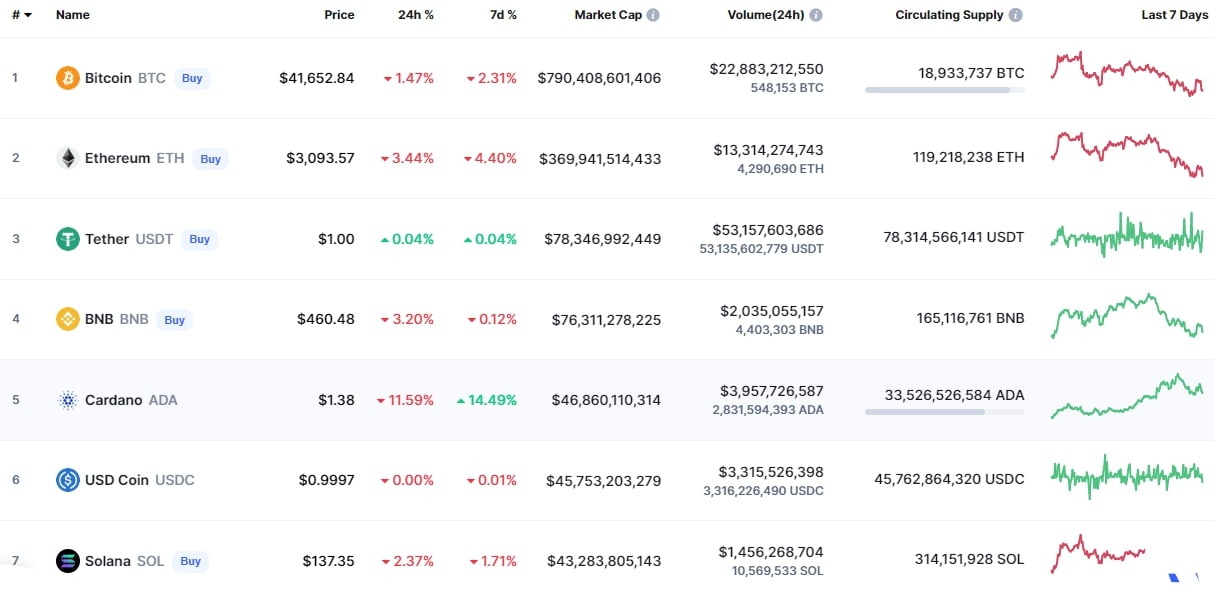
Task: Click the USD Coin blue logo icon
Action: pyautogui.click(x=68, y=480)
